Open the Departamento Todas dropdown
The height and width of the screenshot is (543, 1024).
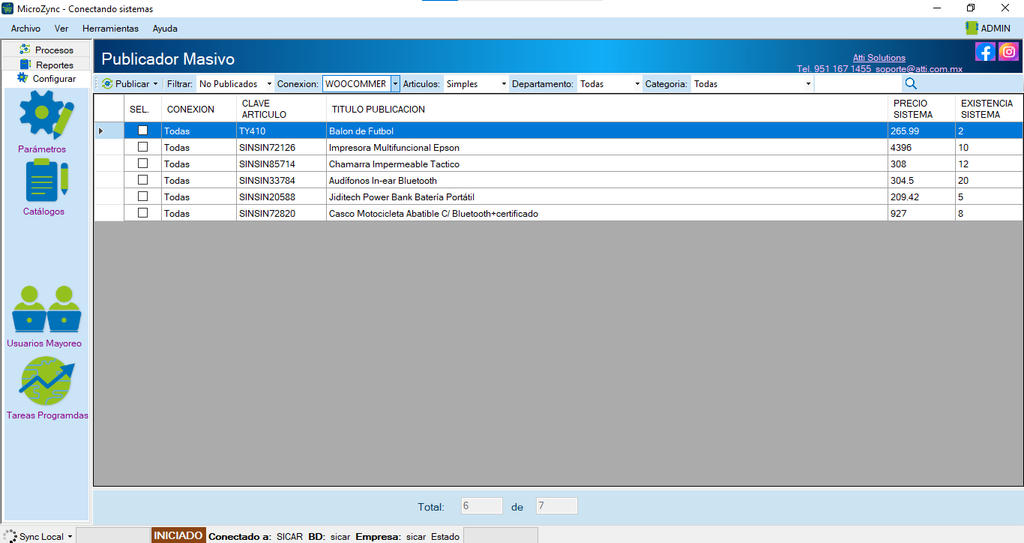pyautogui.click(x=609, y=84)
